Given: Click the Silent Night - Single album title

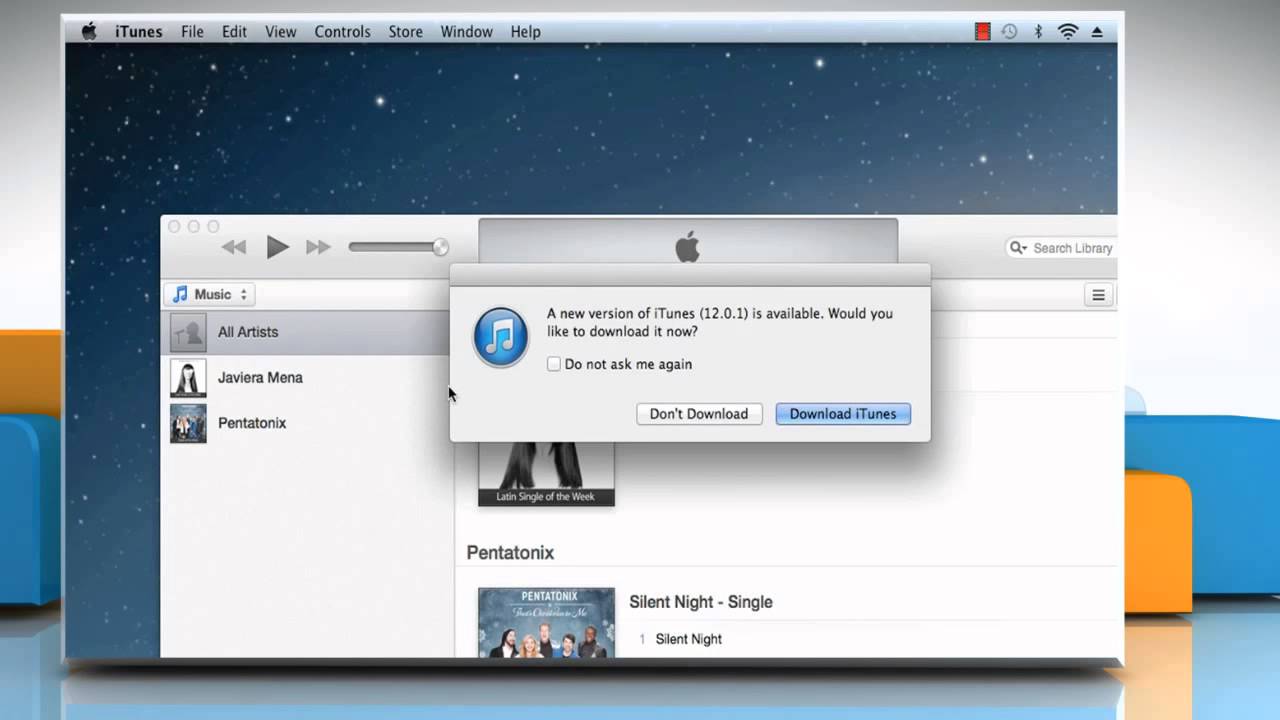Looking at the screenshot, I should coord(700,602).
